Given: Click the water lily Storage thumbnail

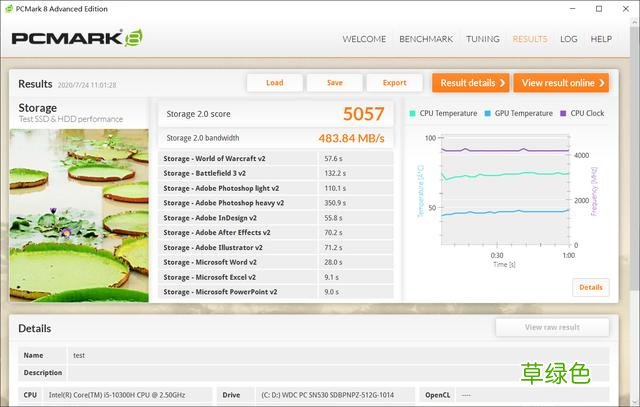Looking at the screenshot, I should pyautogui.click(x=79, y=216).
